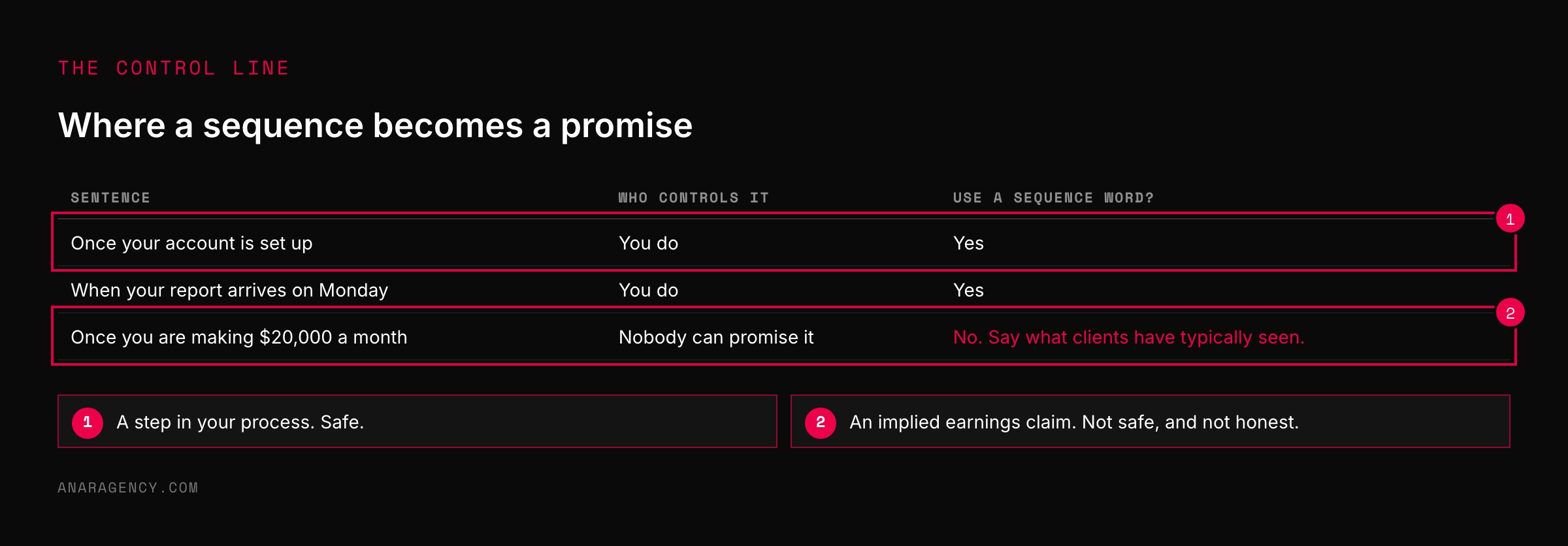
Task: Click 'THE CONTROL LINE' heading label
Action: click(174, 68)
